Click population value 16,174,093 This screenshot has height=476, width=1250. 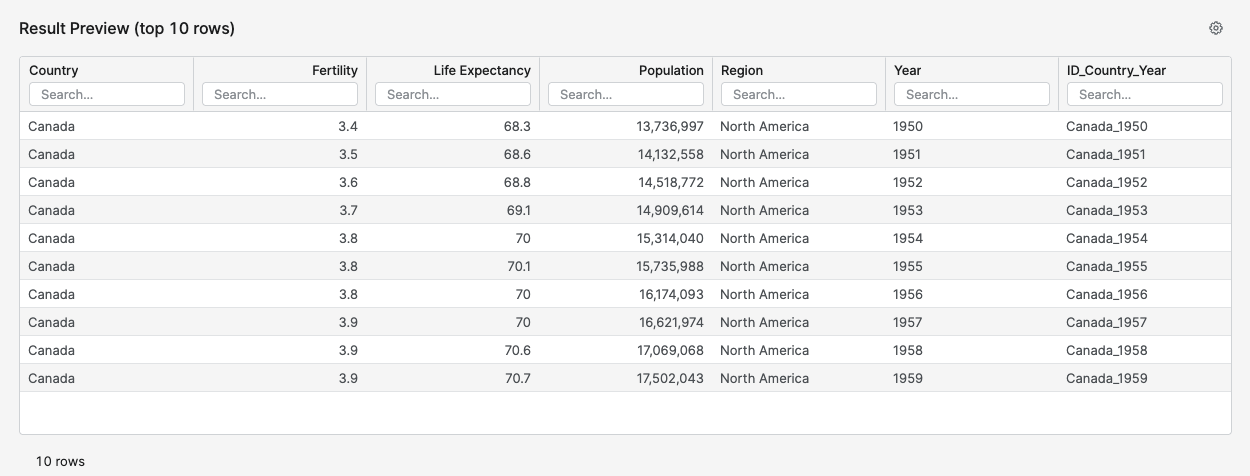click(x=671, y=294)
